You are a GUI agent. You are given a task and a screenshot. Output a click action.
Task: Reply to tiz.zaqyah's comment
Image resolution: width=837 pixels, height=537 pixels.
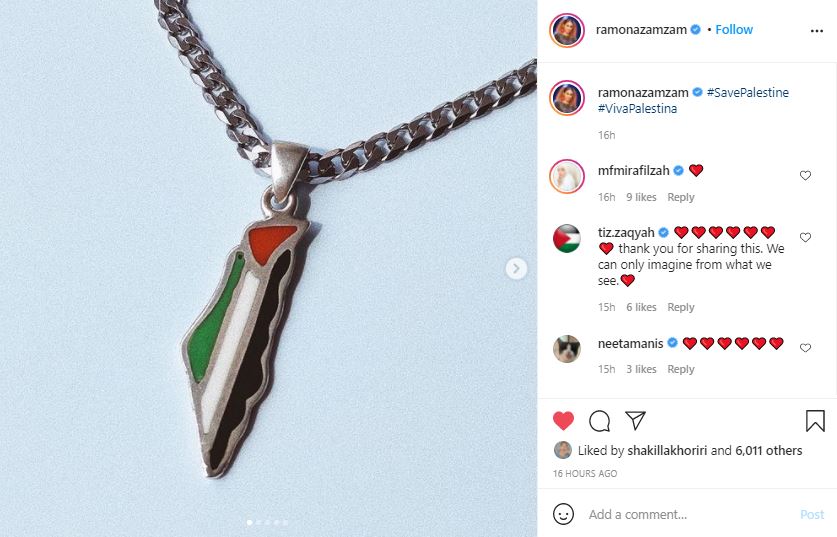(681, 307)
